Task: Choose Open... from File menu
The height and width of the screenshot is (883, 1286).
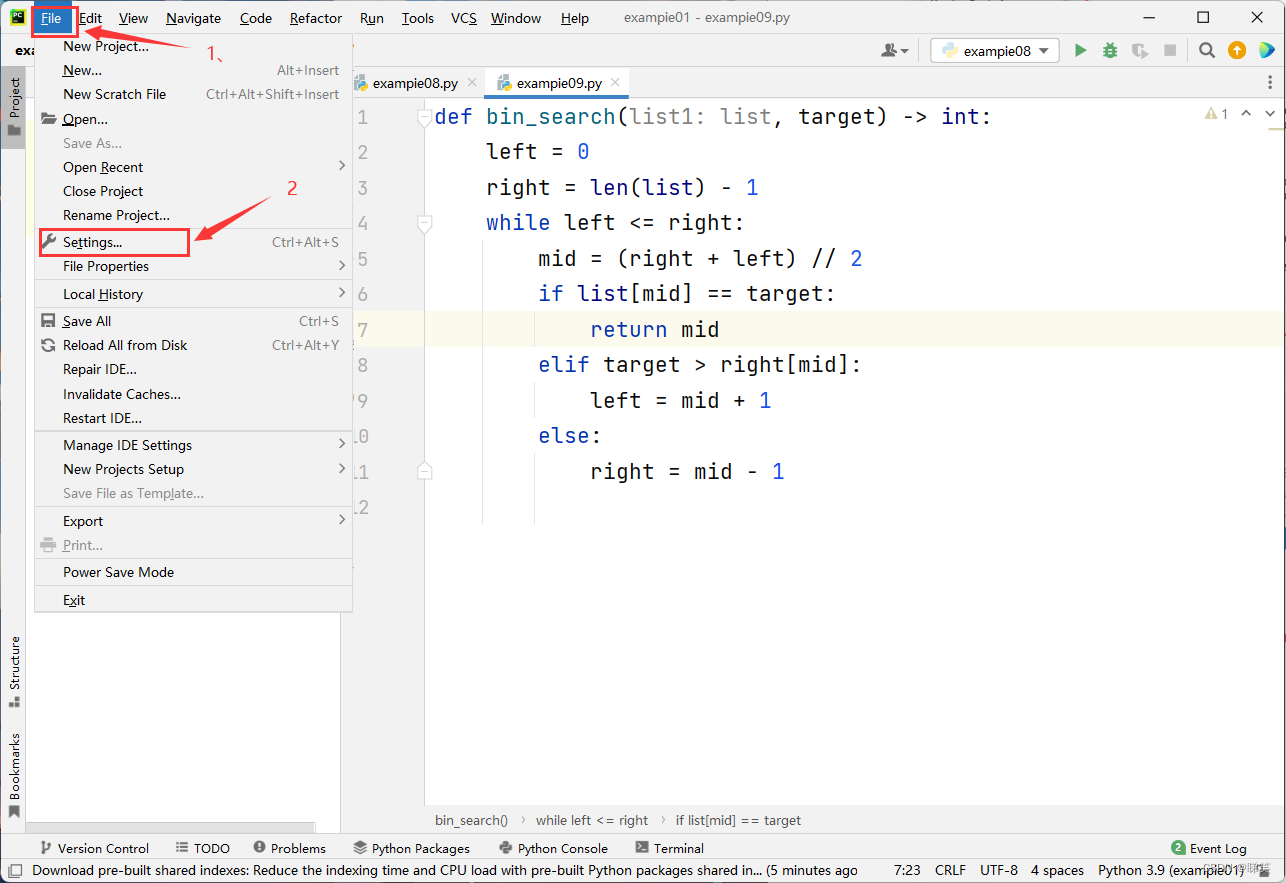Action: [x=193, y=119]
